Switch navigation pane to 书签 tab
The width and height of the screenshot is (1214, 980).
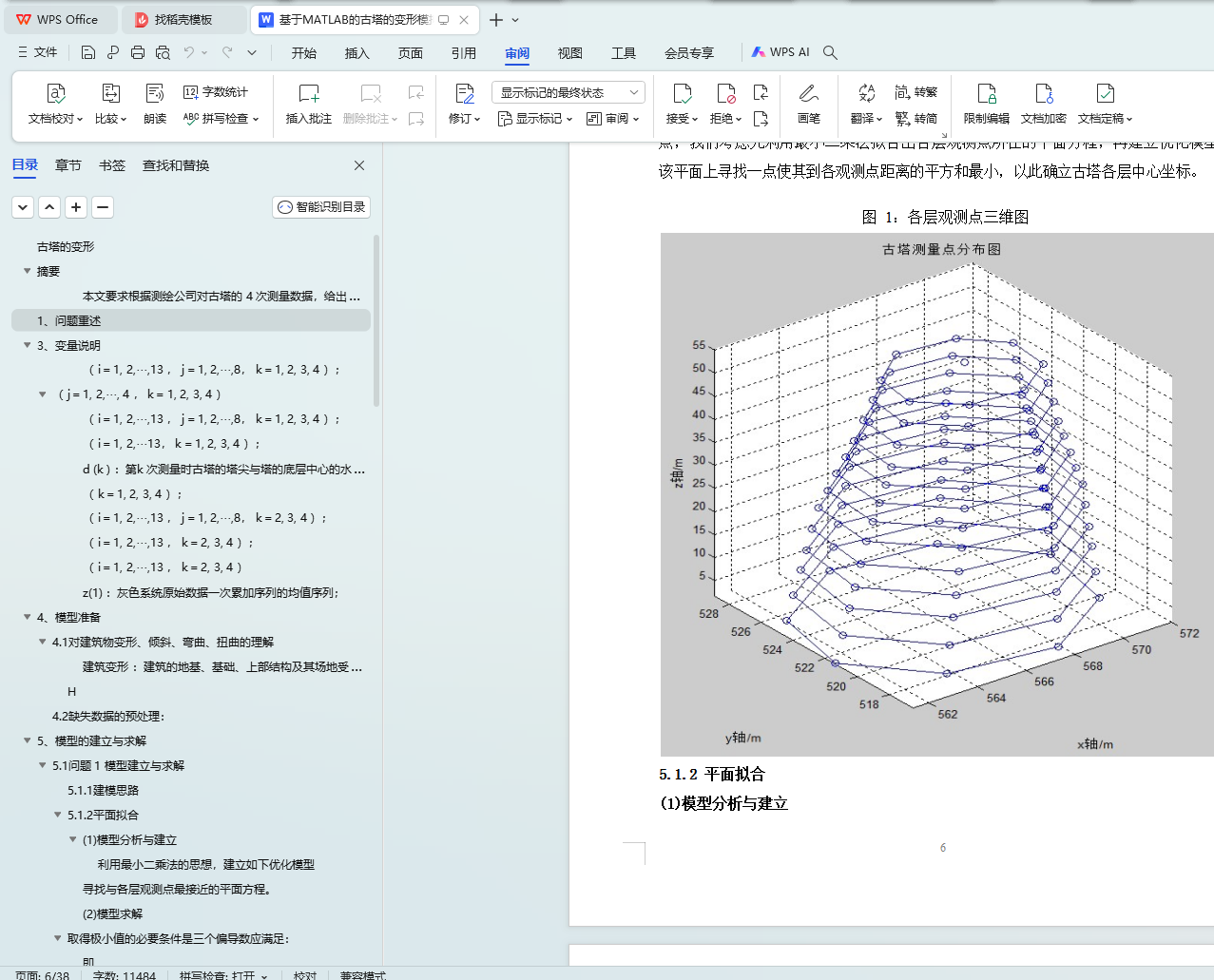point(112,165)
